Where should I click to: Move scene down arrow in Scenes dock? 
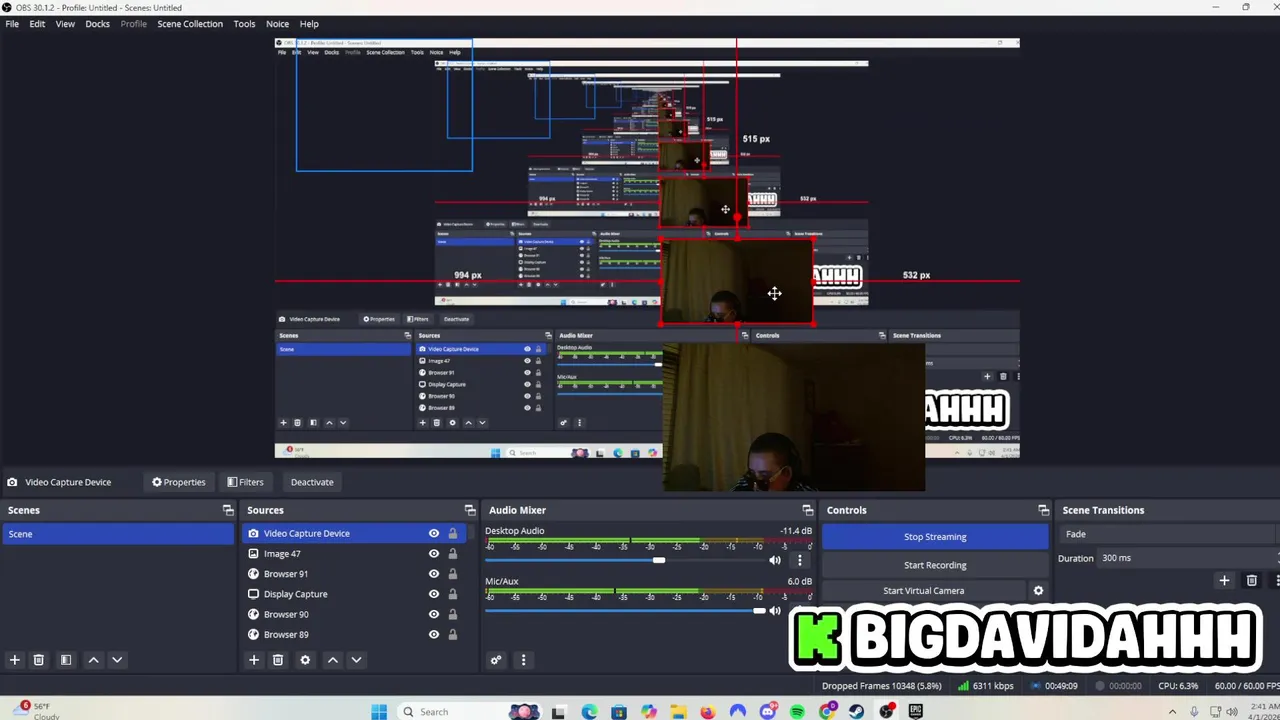click(x=117, y=660)
